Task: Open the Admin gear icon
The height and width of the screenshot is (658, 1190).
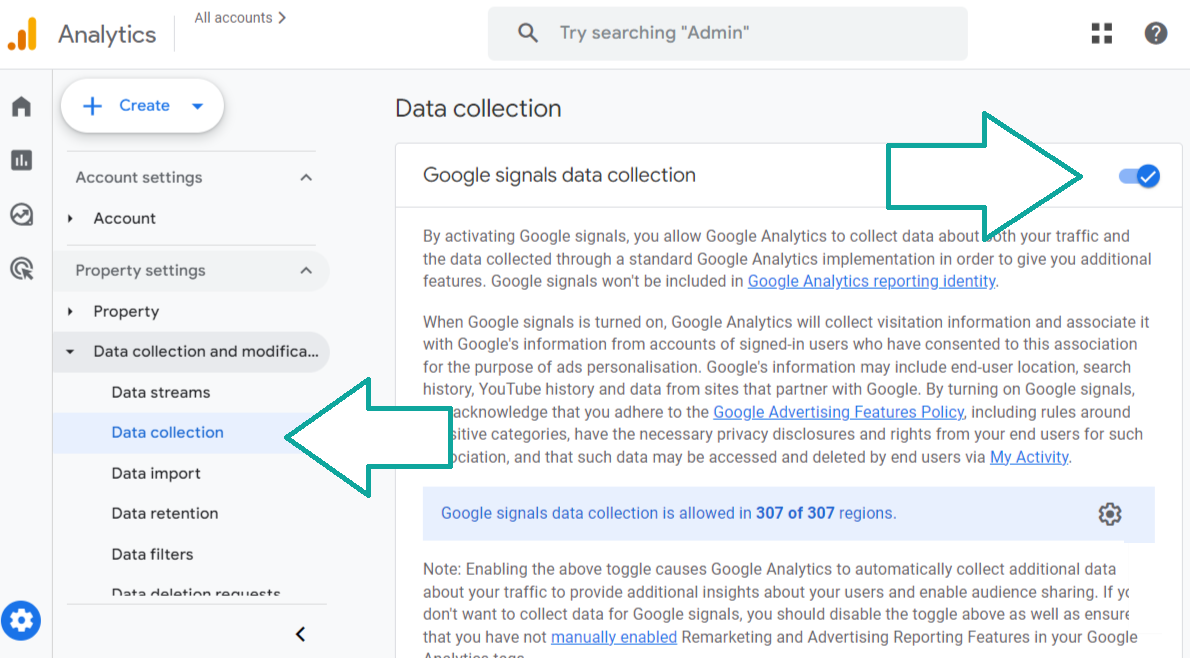Action: pyautogui.click(x=21, y=621)
